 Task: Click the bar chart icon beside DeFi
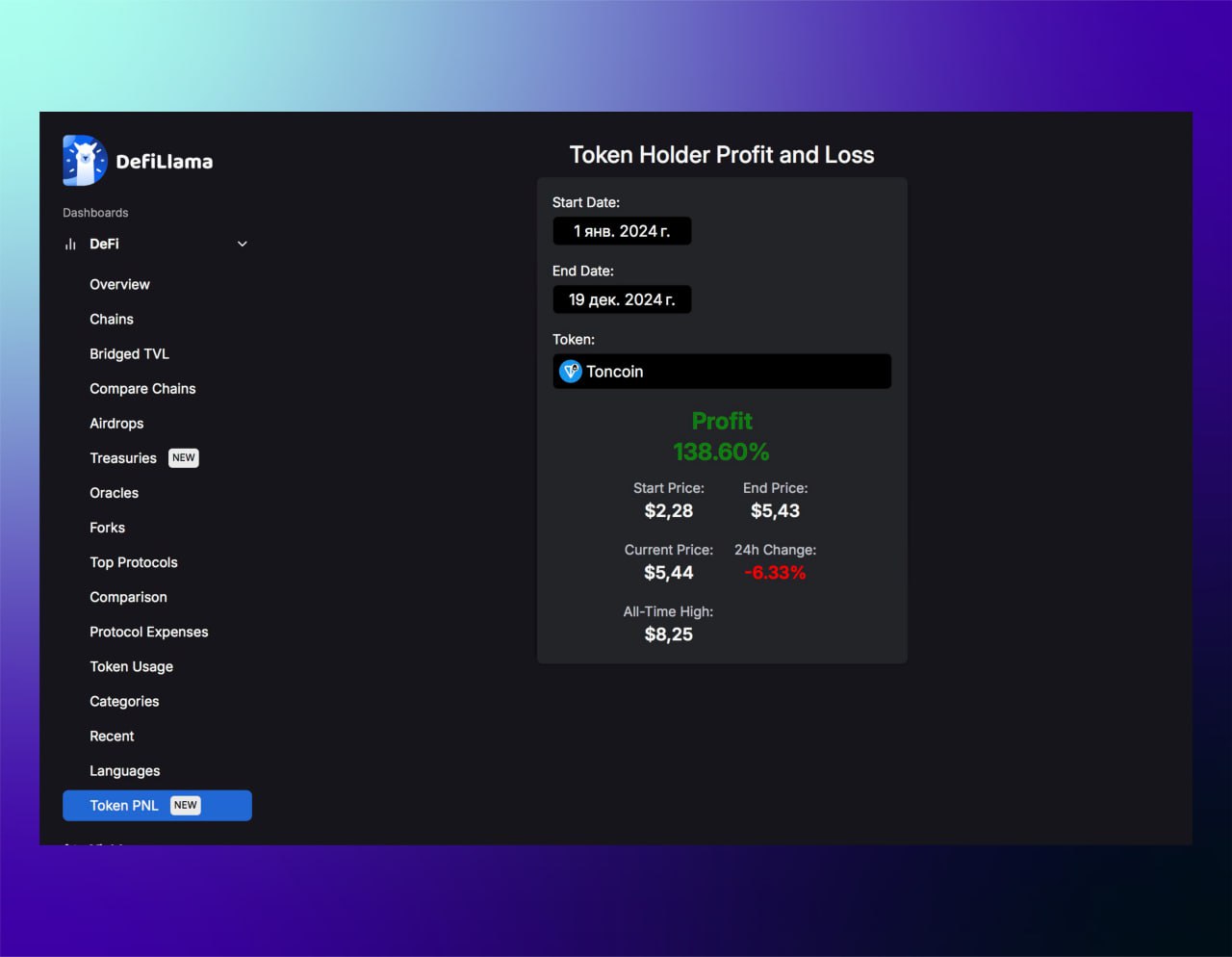pos(70,245)
